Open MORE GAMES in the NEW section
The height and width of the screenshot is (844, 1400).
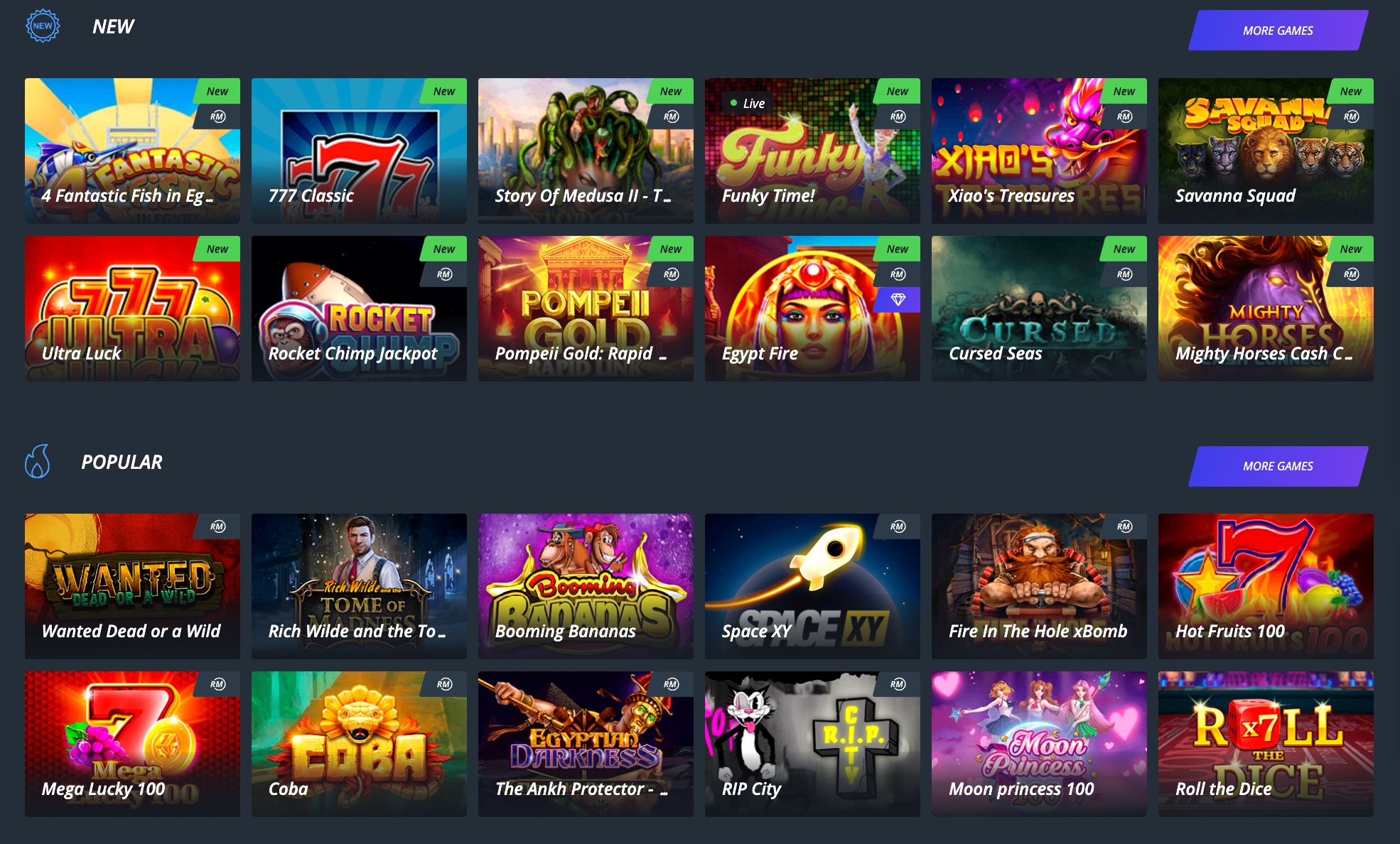(x=1278, y=31)
